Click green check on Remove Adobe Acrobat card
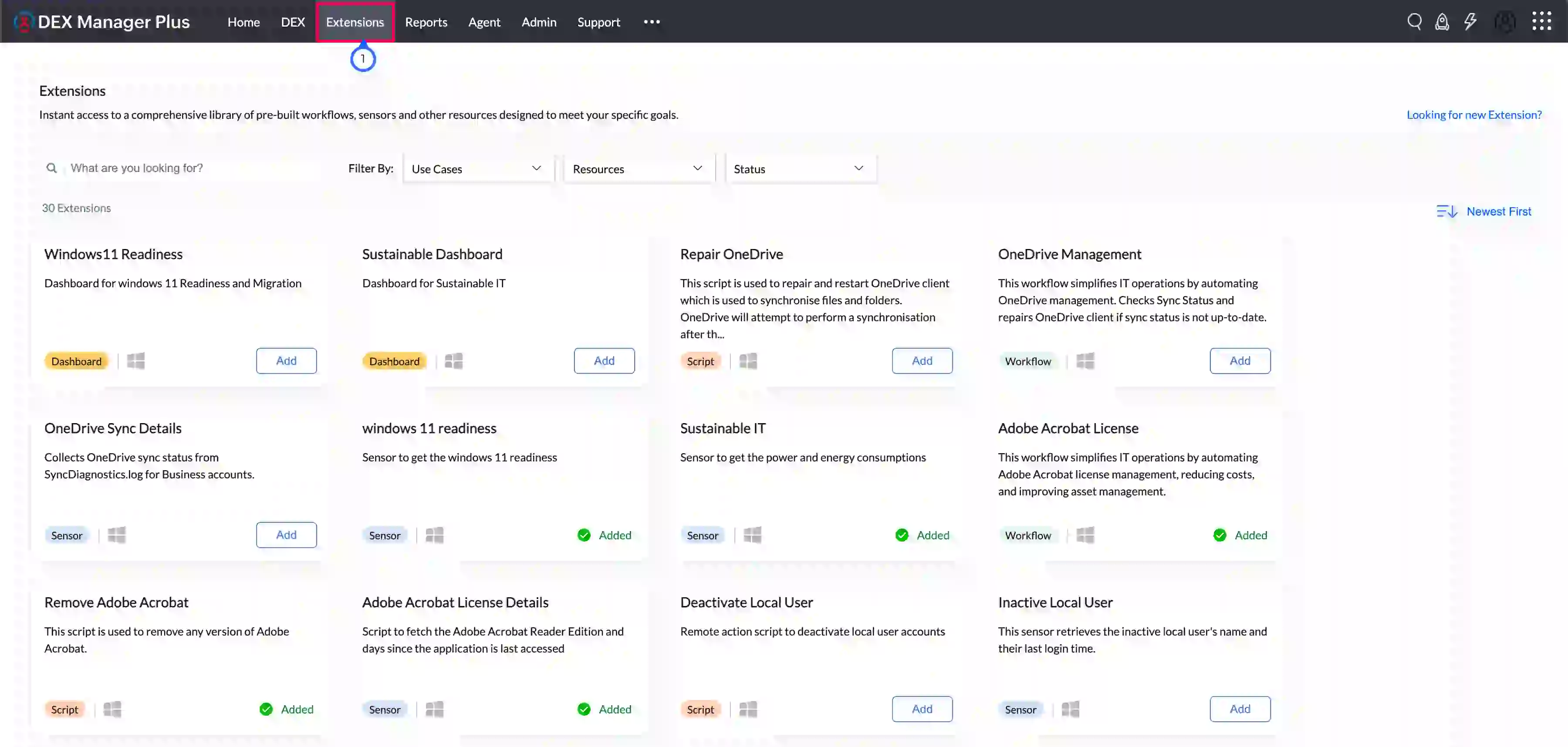Screen dimensions: 1568x747 [266, 709]
